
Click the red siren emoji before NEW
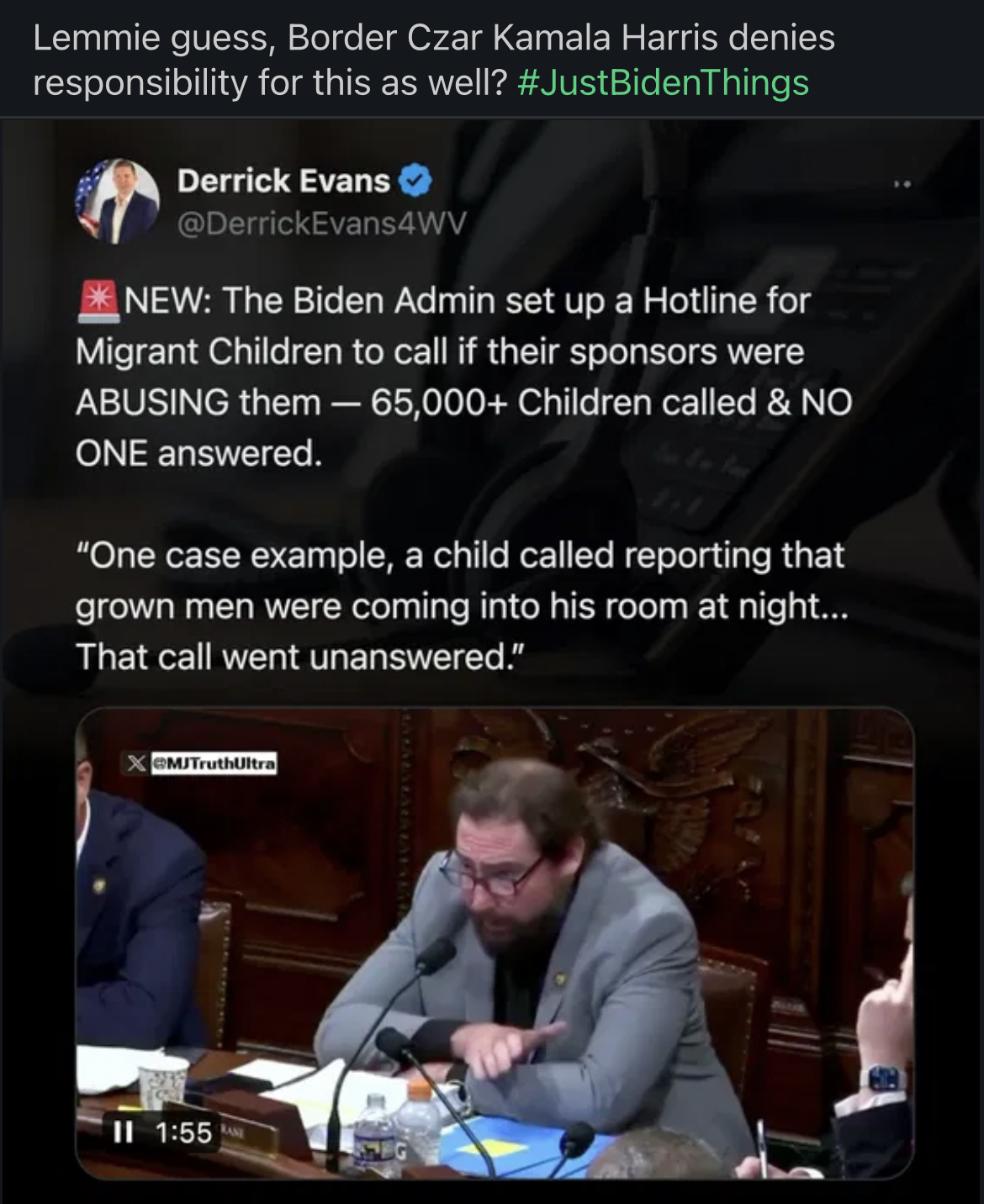coord(98,301)
